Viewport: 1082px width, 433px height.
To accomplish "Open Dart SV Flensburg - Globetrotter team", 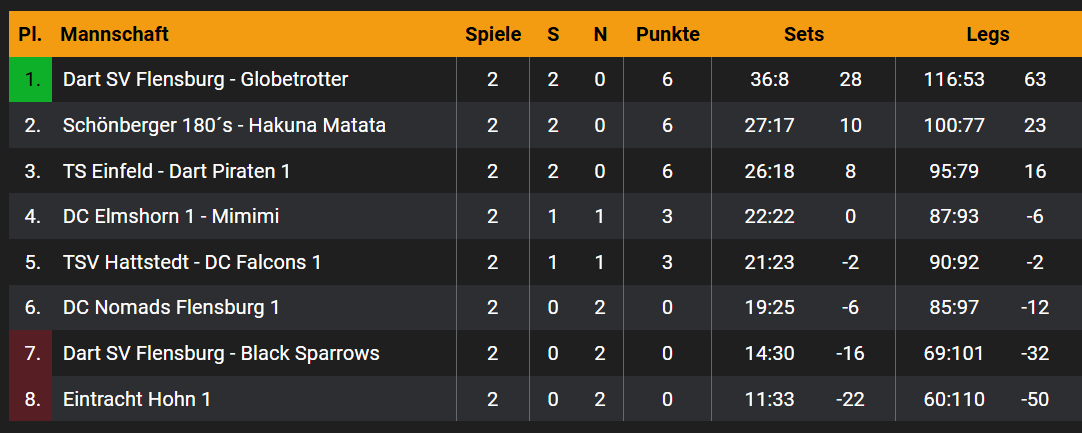I will point(205,80).
